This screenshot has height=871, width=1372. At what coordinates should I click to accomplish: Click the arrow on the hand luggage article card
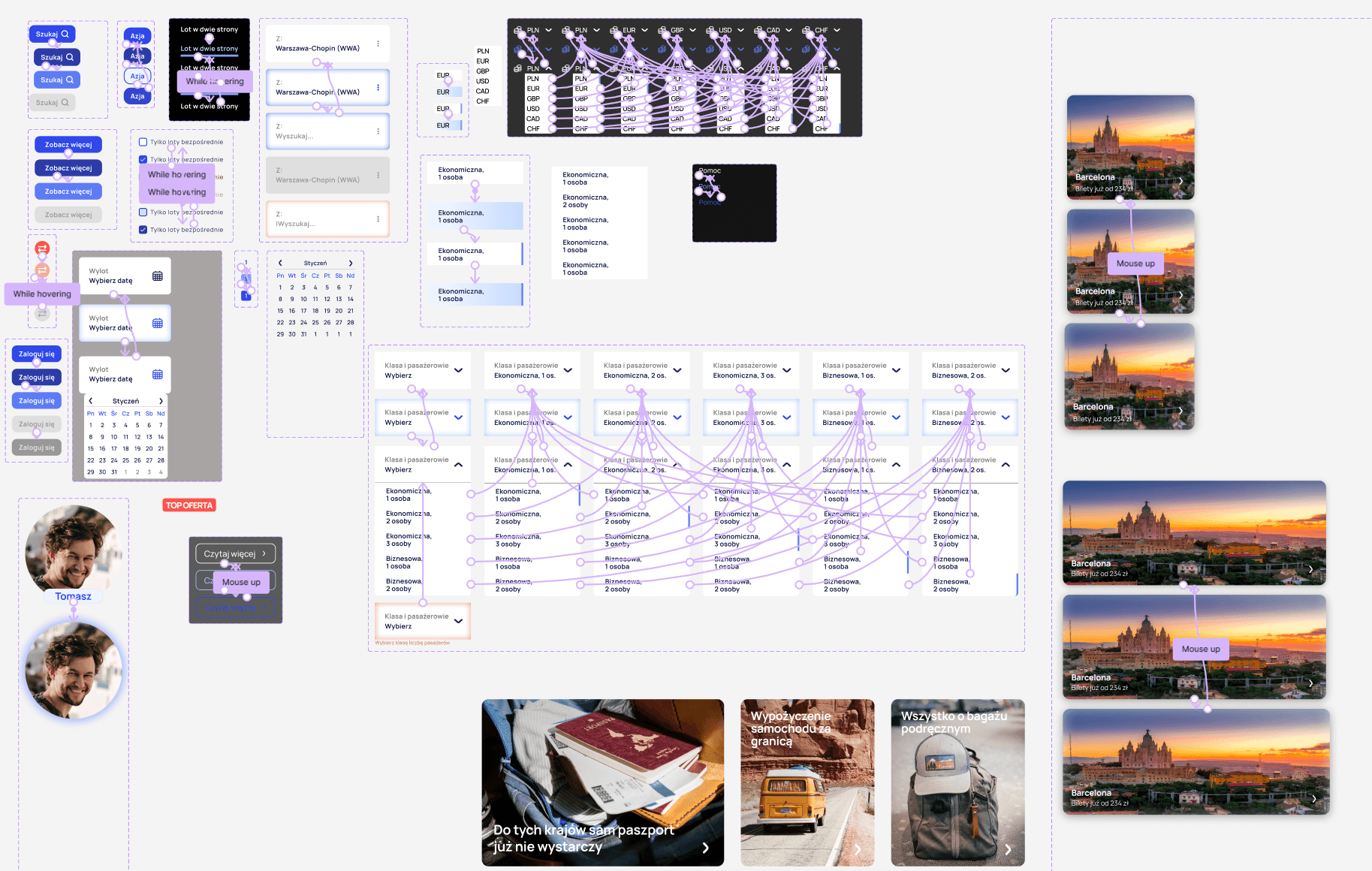[x=1008, y=849]
